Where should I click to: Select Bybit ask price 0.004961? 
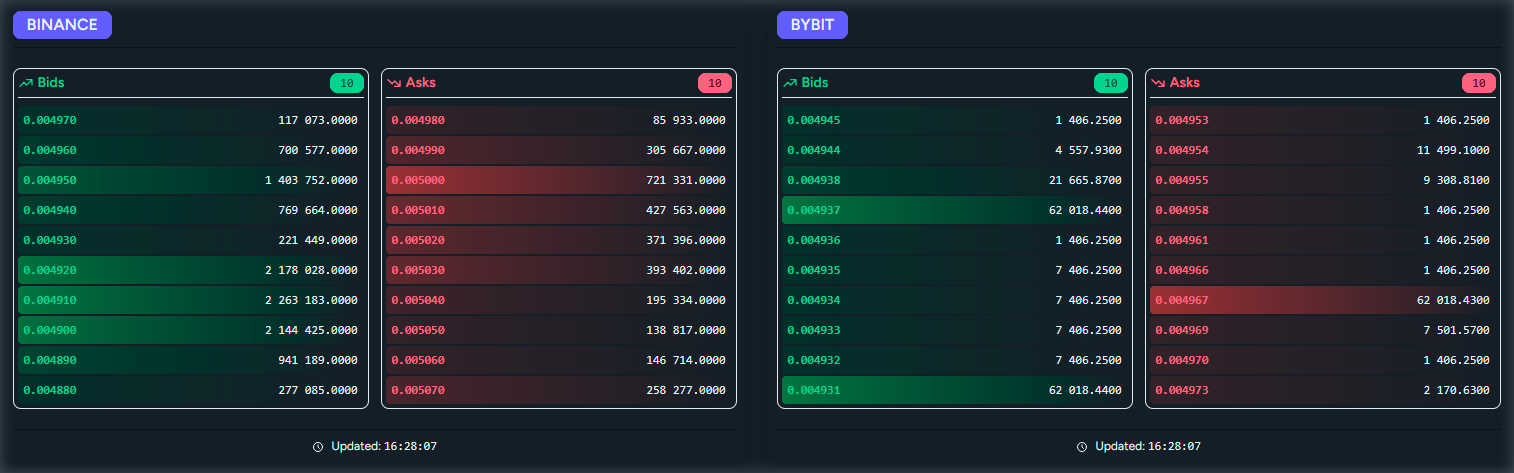click(1182, 240)
